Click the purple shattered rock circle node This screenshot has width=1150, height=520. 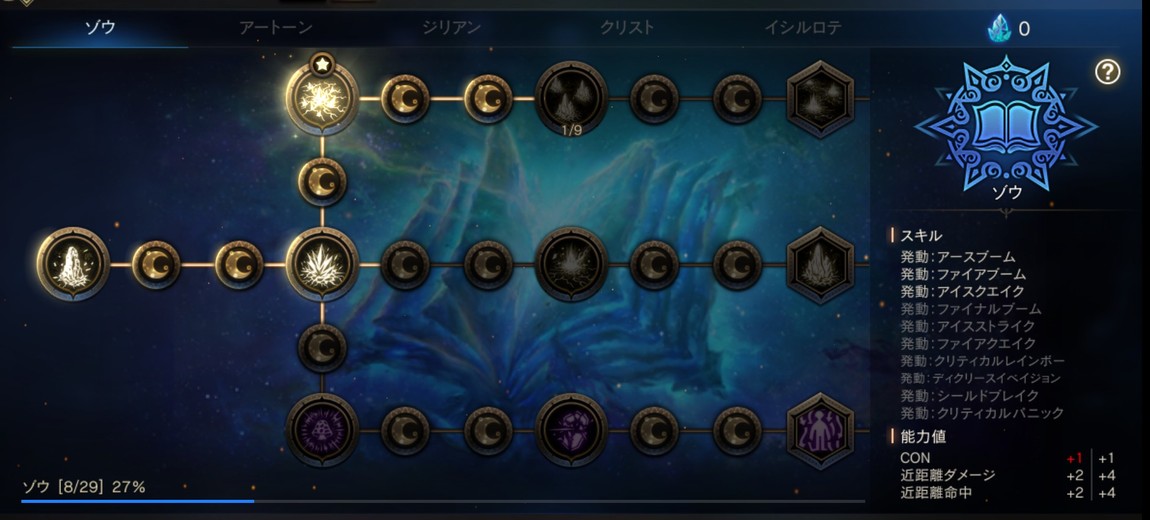571,430
